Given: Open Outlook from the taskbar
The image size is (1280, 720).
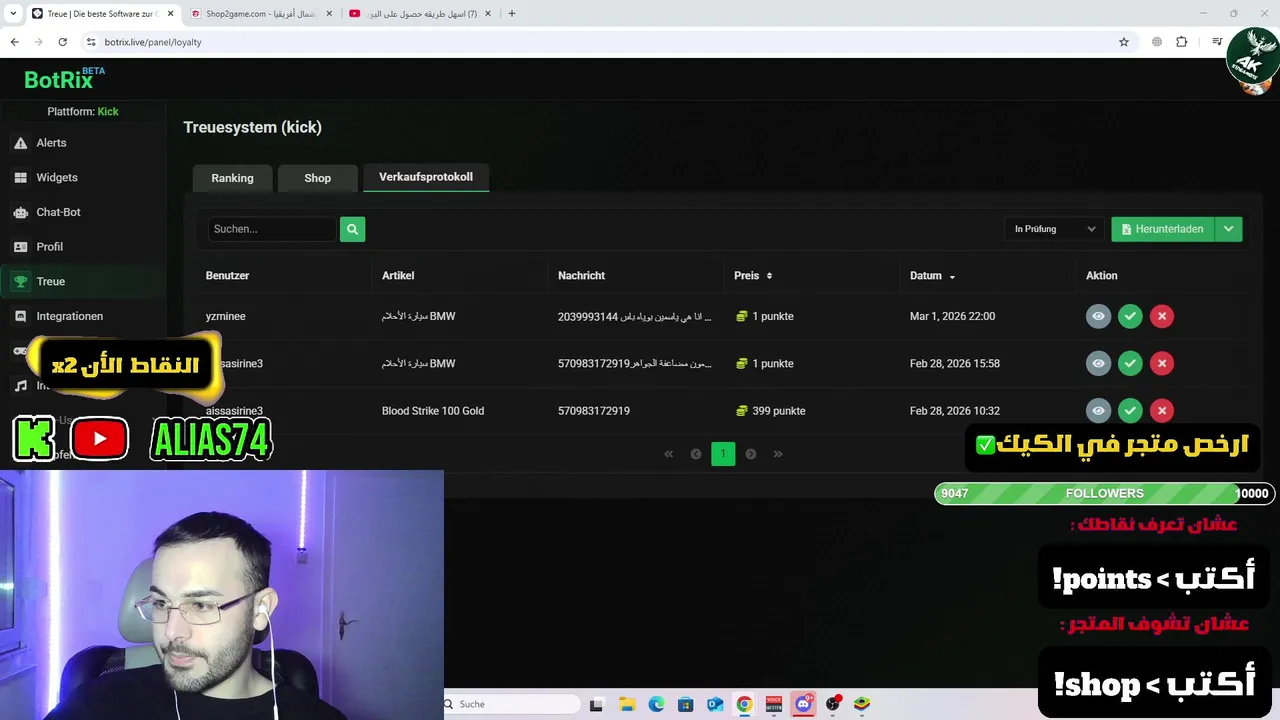Looking at the screenshot, I should coord(715,704).
